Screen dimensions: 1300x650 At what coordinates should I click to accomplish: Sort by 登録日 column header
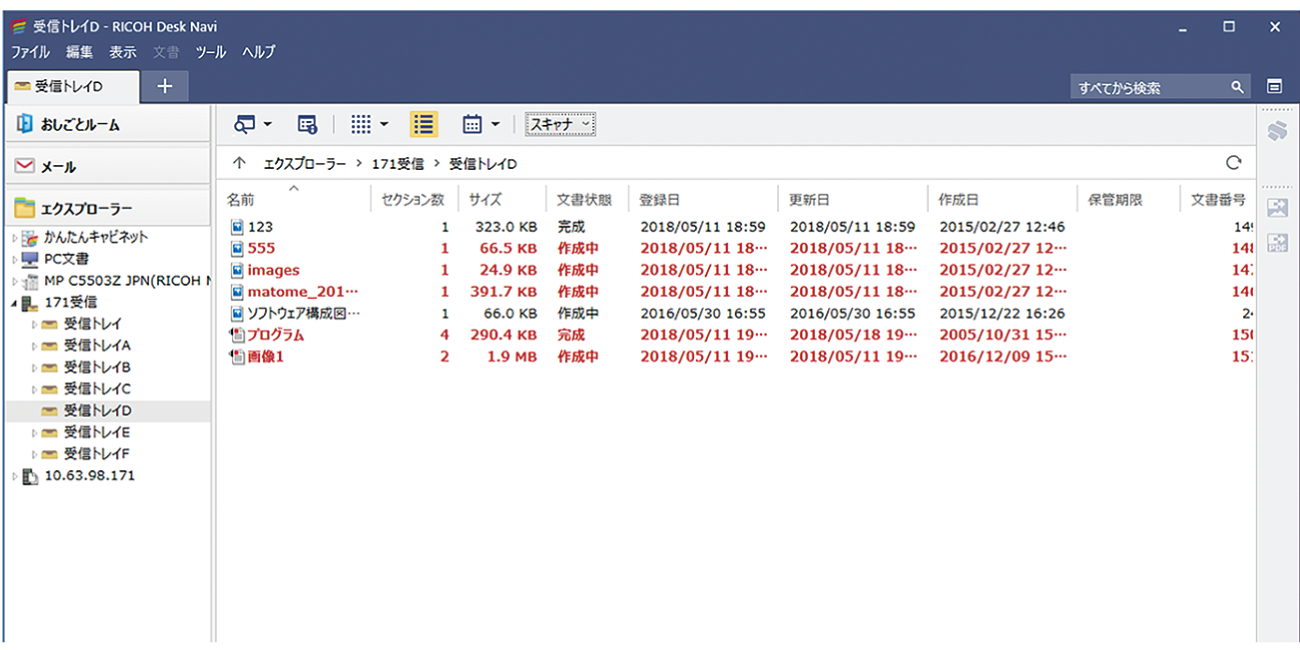703,199
